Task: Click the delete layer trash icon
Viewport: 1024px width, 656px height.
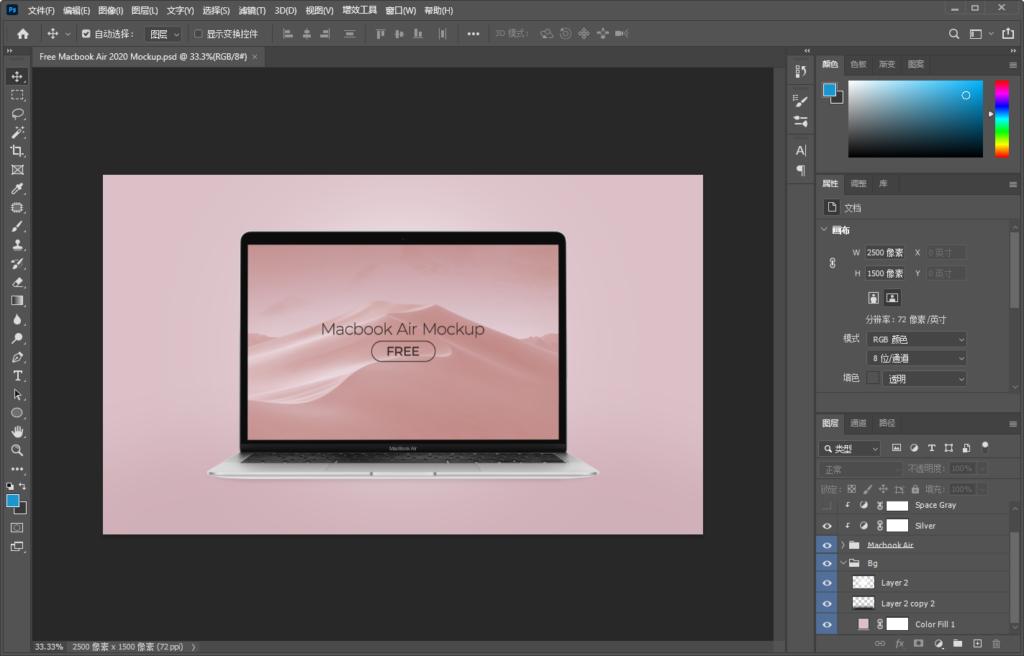Action: tap(996, 644)
